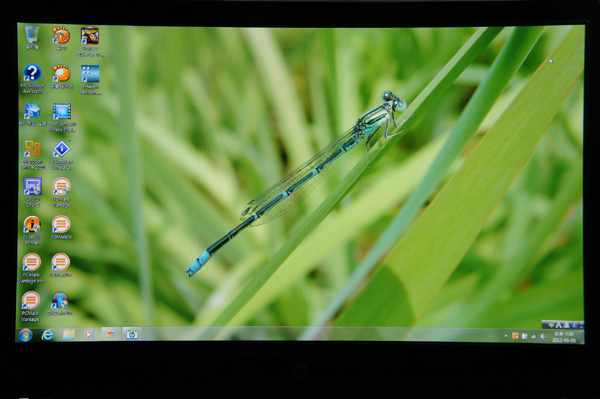Select the CPUID CPU-Z desktop shortcut
This screenshot has width=600, height=399.
click(x=33, y=192)
